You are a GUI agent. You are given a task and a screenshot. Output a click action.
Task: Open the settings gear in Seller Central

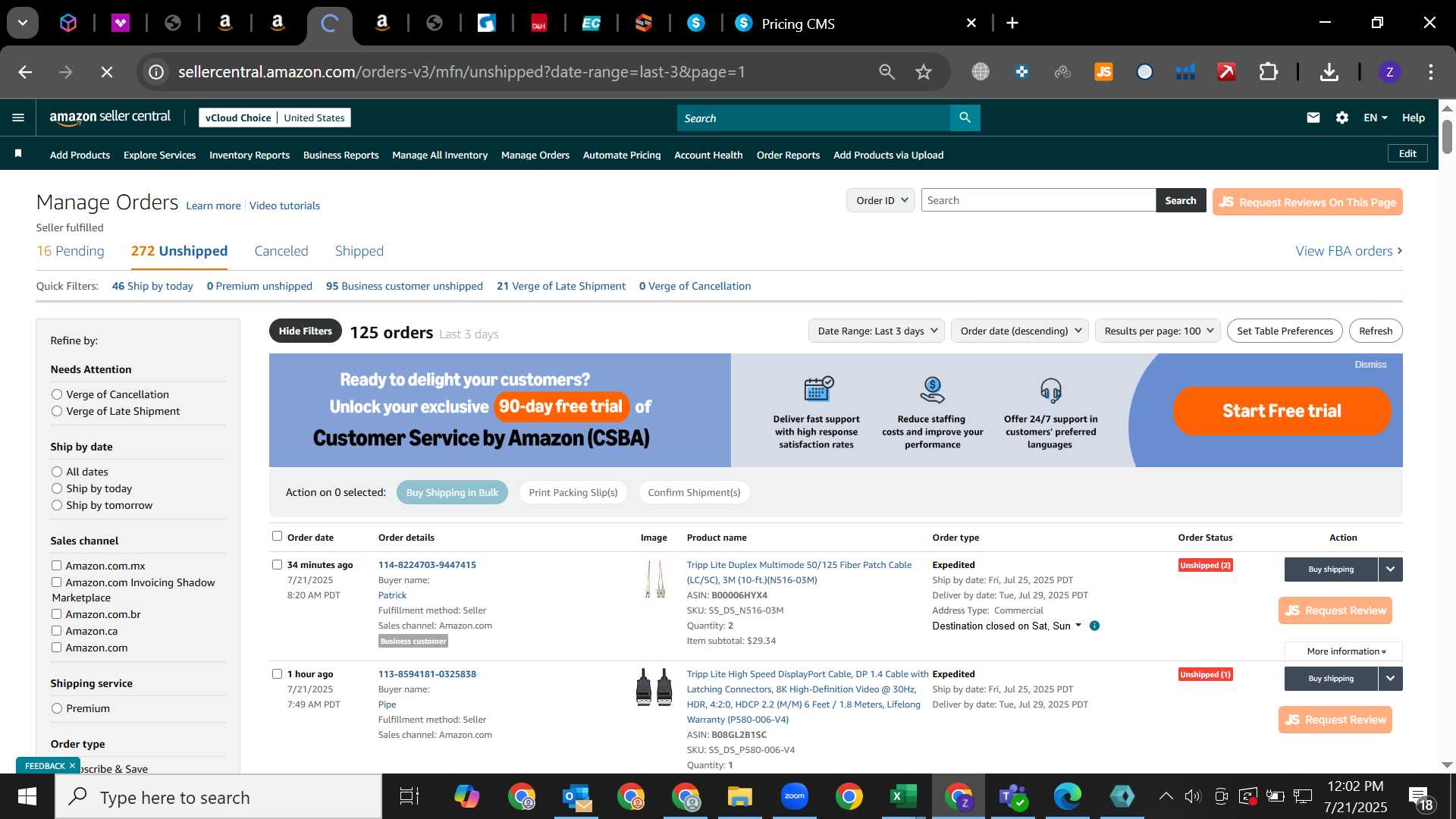click(1342, 118)
